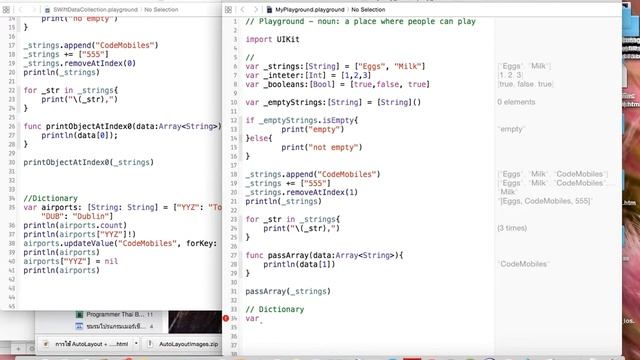Click '// Dictionary' comment in MyPlayground

[275, 309]
